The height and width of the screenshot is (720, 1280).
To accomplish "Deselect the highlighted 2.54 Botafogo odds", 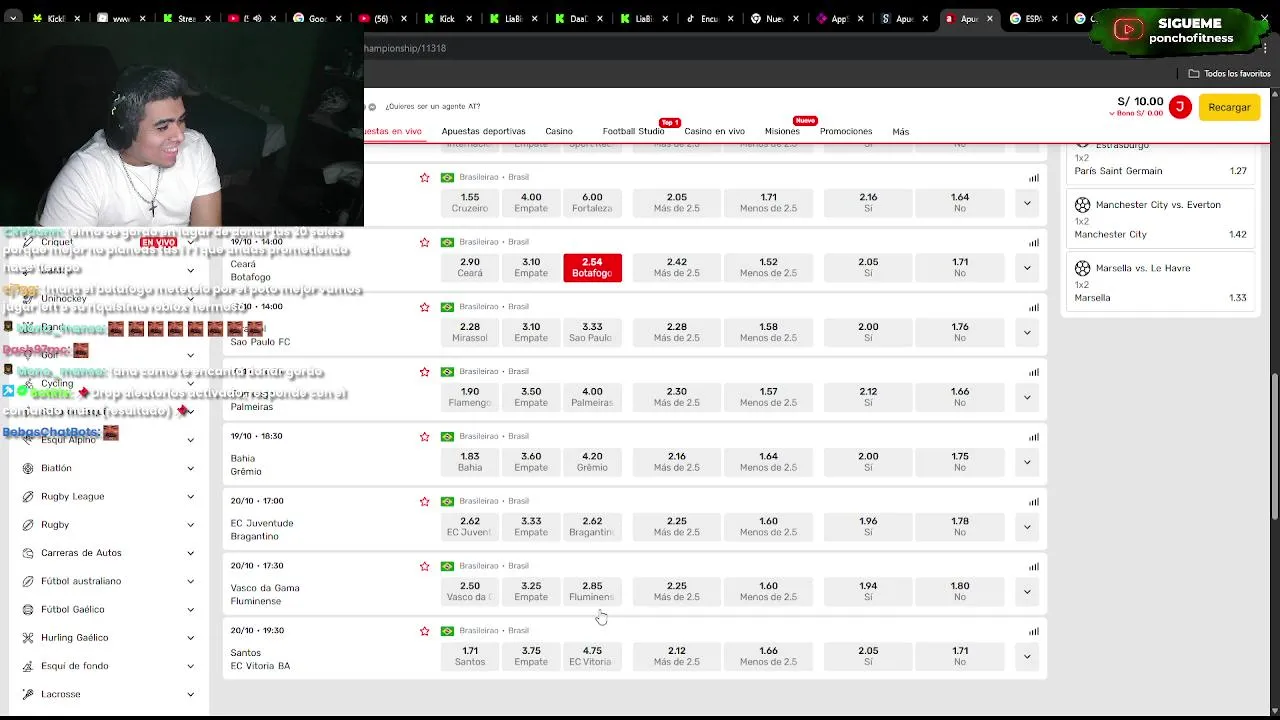I will 592,268.
